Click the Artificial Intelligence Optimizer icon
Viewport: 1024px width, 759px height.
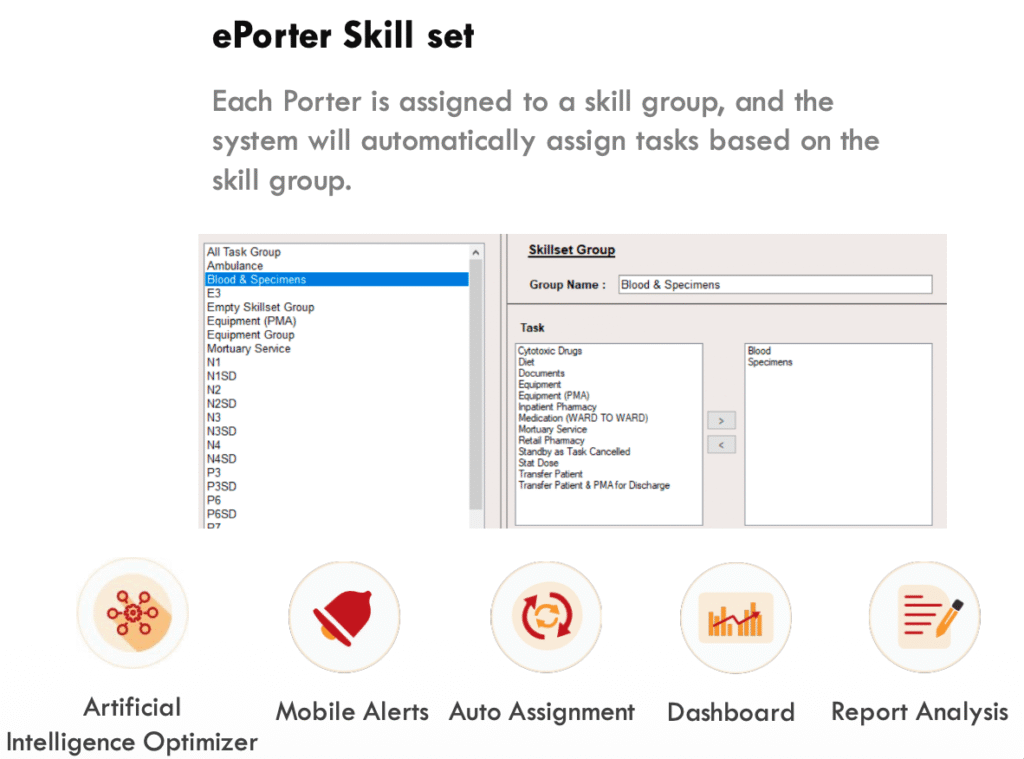pos(132,613)
